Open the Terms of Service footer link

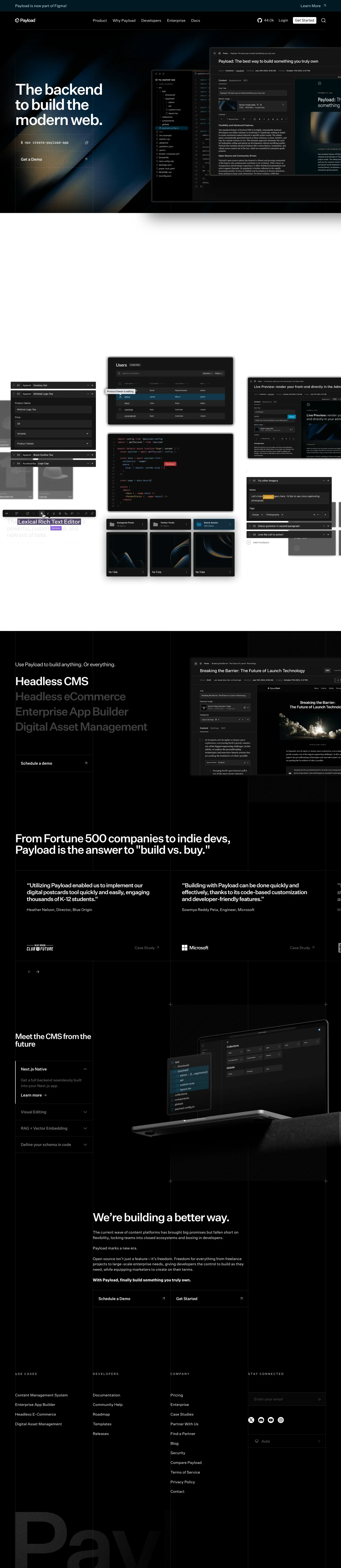185,1472
